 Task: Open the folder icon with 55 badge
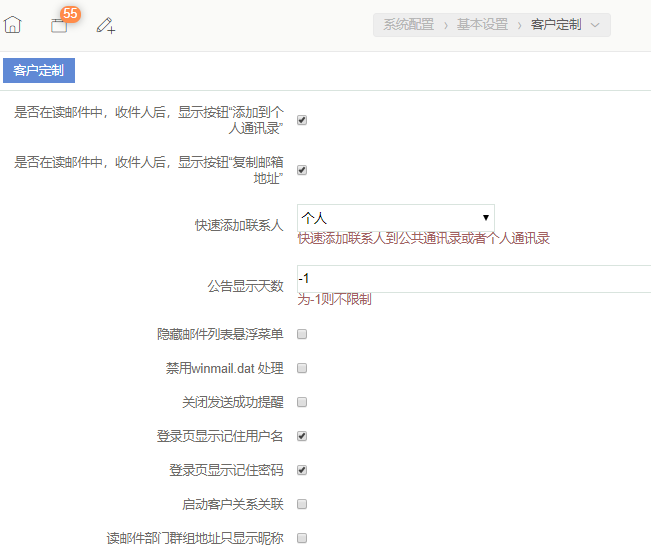(59, 26)
